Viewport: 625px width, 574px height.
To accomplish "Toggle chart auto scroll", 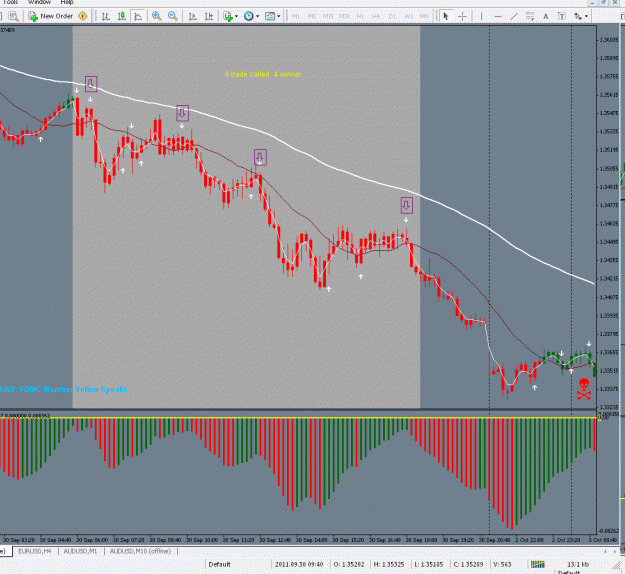I will pyautogui.click(x=193, y=16).
